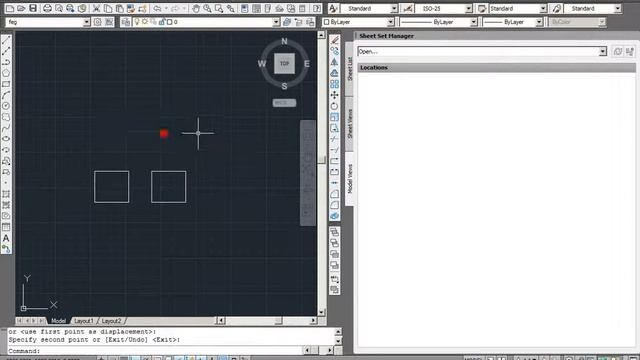Click the Dimension Style icon
Screen dimensions: 640x360
pyautogui.click(x=407, y=8)
